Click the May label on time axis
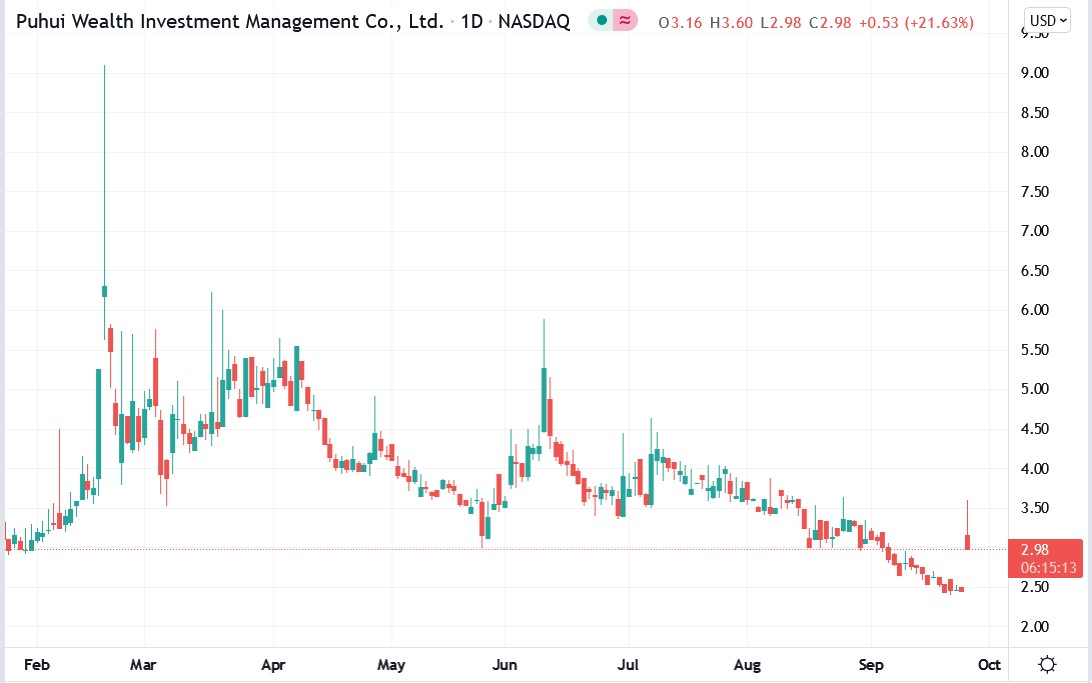 click(391, 665)
